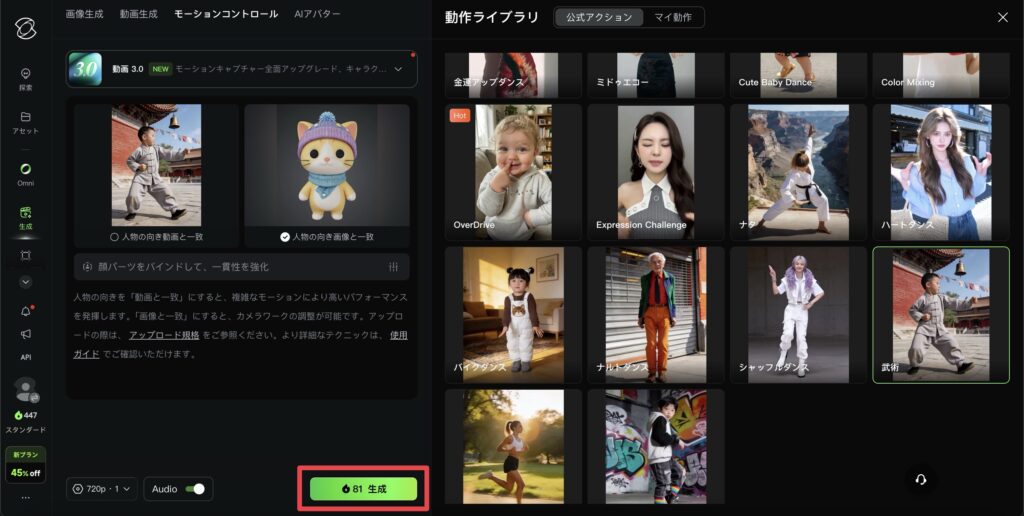Switch to the AIアバター tab
The width and height of the screenshot is (1024, 516).
317,14
